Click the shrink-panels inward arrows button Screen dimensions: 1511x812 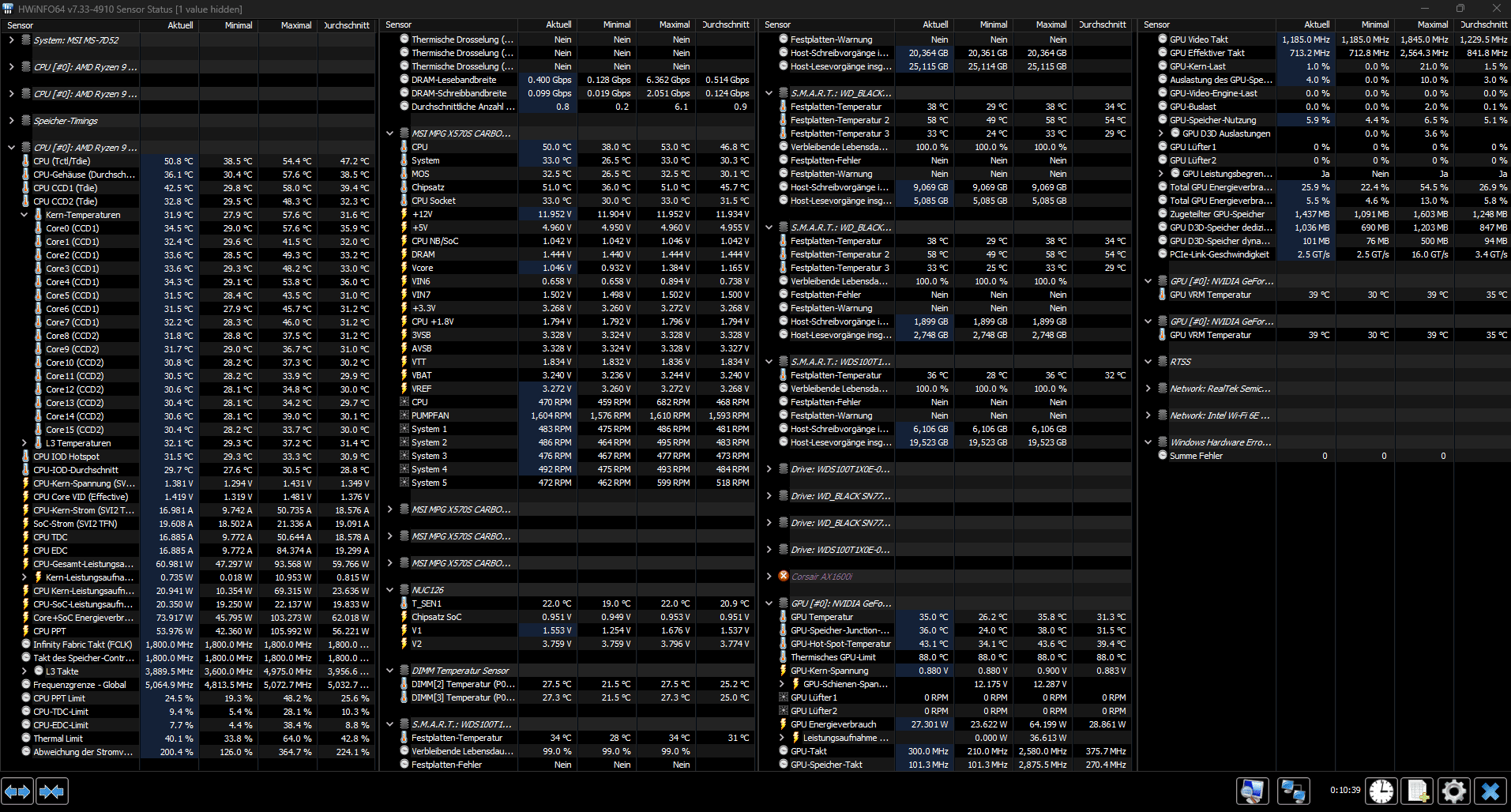tap(52, 791)
